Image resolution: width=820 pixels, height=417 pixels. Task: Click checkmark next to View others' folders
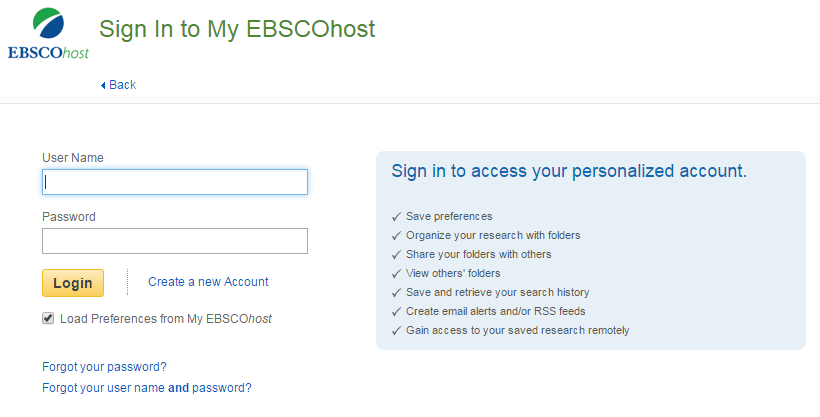pos(397,274)
